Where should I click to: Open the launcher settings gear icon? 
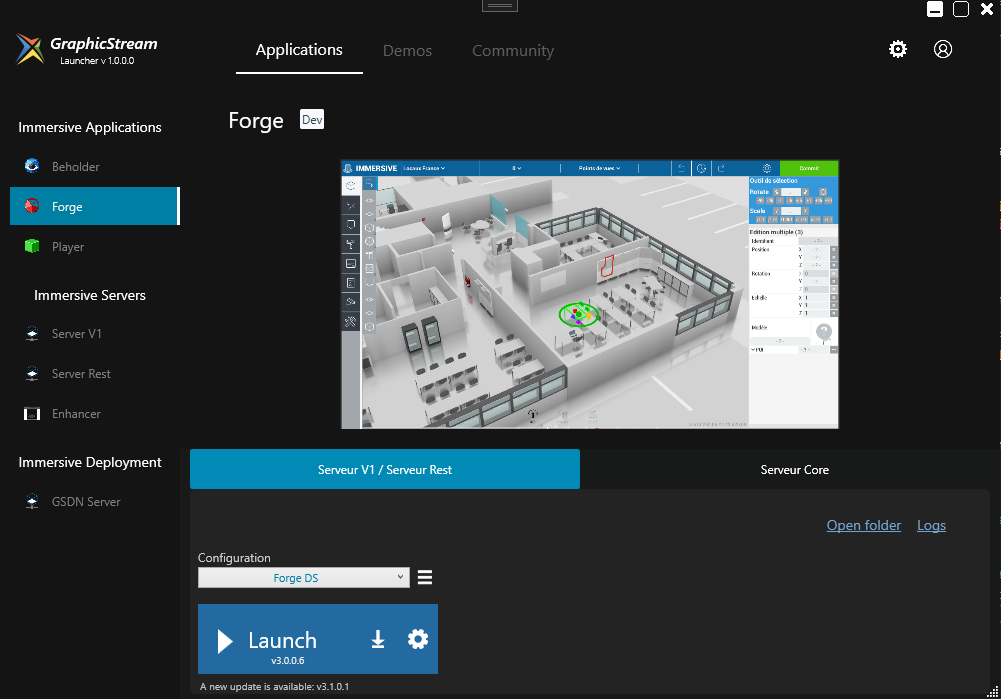(898, 49)
